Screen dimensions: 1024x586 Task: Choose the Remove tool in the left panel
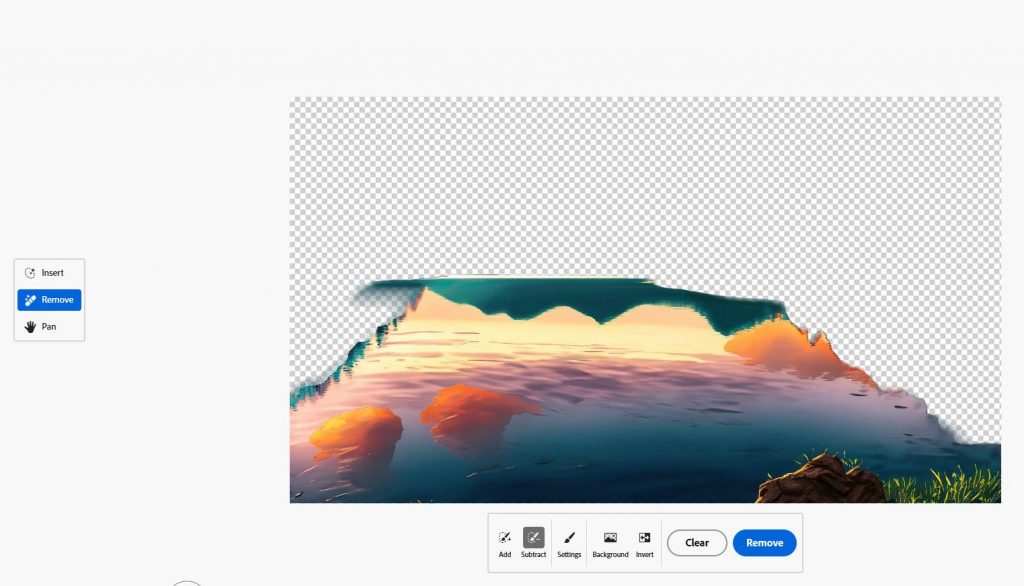(49, 300)
